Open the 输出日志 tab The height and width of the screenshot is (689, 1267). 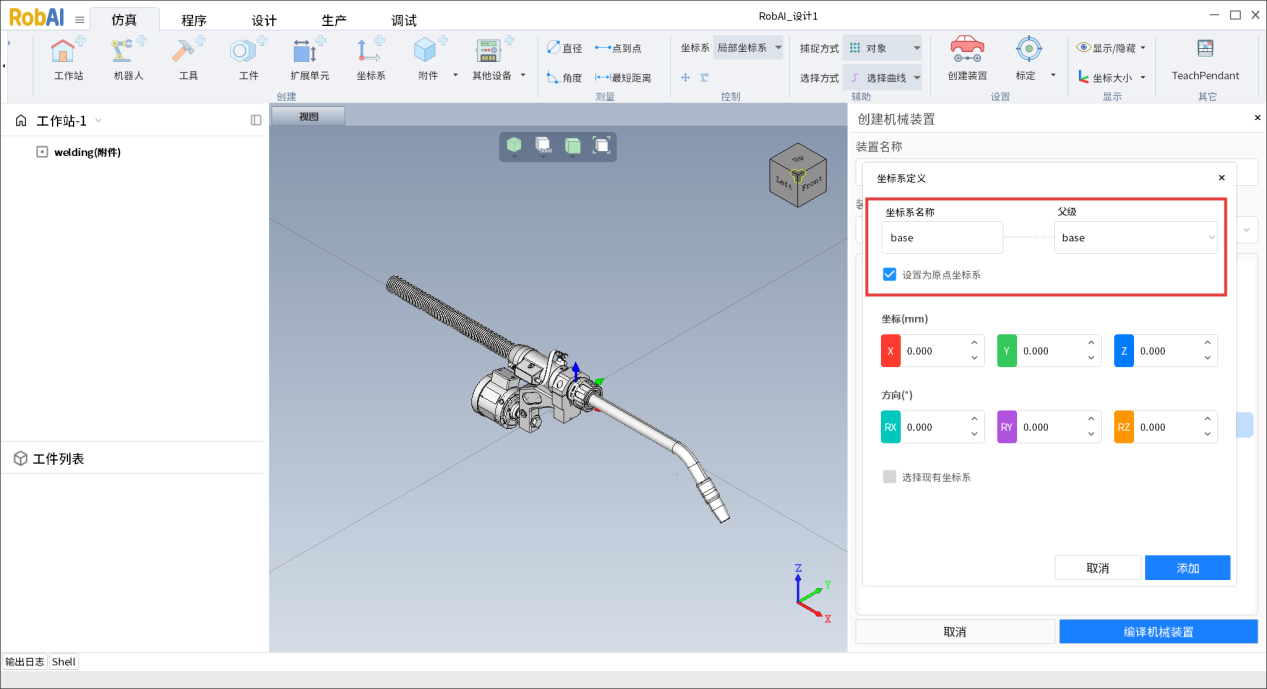tap(25, 661)
